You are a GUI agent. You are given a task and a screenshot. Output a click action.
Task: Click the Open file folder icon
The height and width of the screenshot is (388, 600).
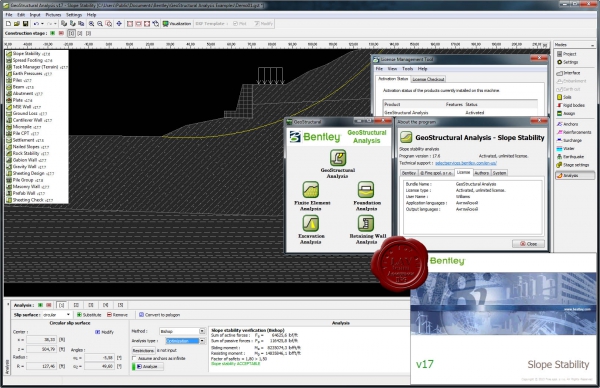coord(16,24)
